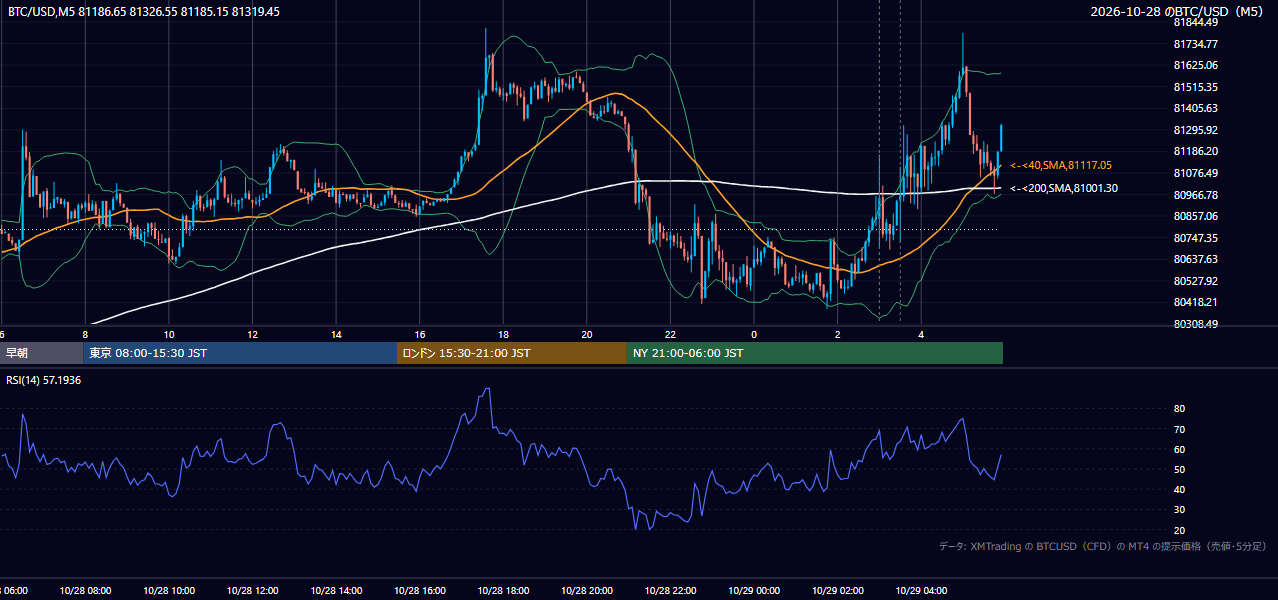The height and width of the screenshot is (600, 1278).
Task: Select the 東京 08:00-15:30 JST session bar
Action: (x=240, y=353)
